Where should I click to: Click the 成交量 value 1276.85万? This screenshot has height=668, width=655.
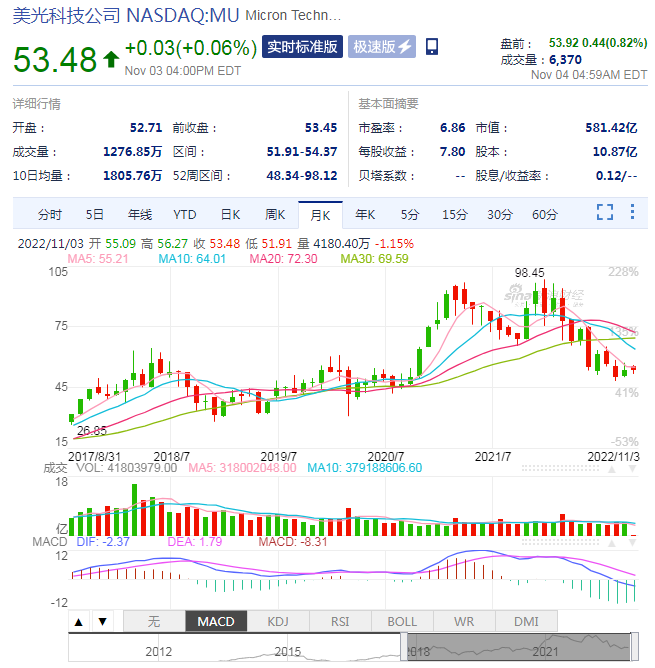(133, 152)
